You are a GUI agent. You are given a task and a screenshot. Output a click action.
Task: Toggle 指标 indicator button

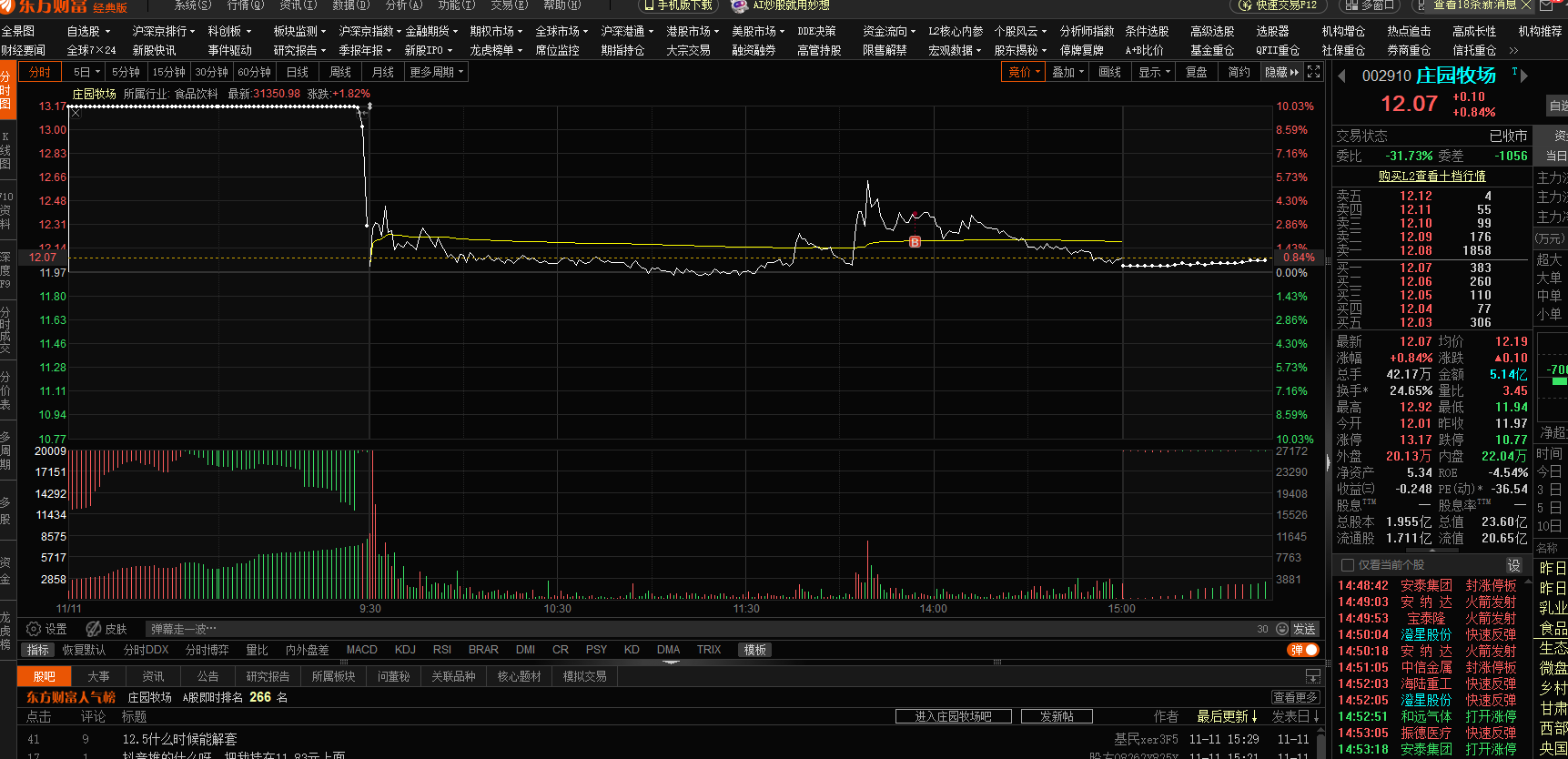37,650
